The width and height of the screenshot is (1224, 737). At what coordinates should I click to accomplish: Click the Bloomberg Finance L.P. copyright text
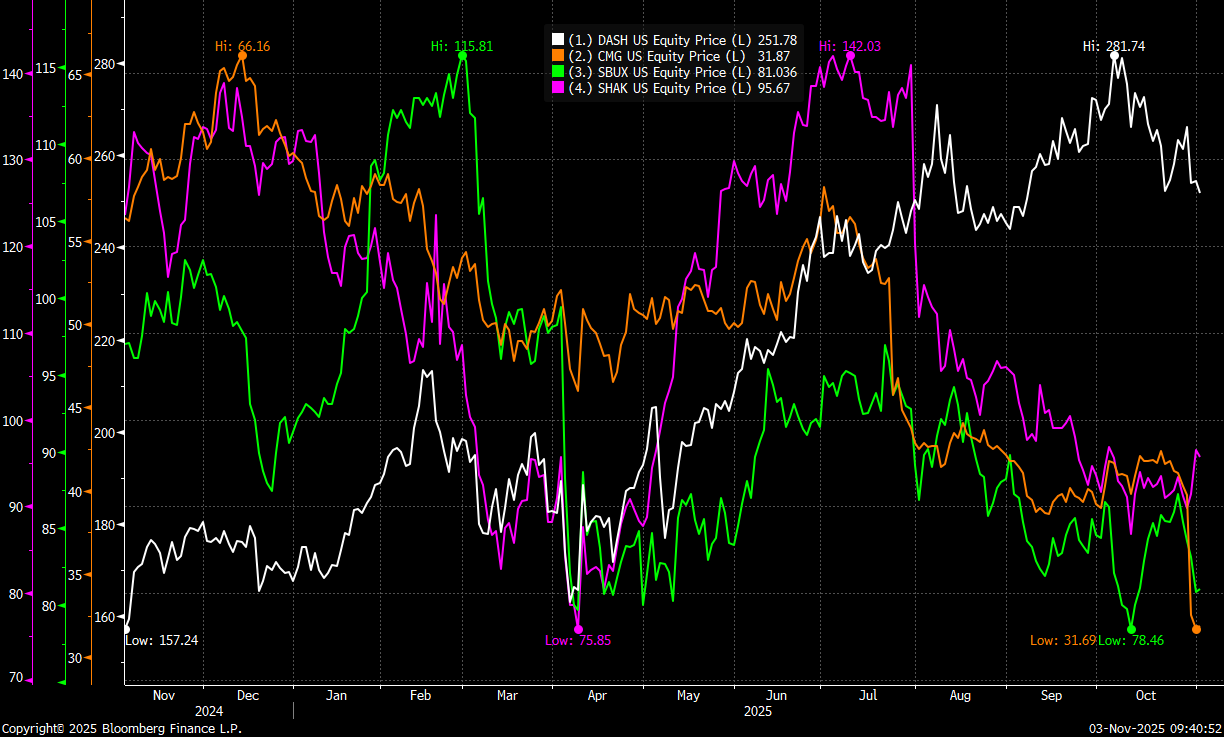click(121, 729)
